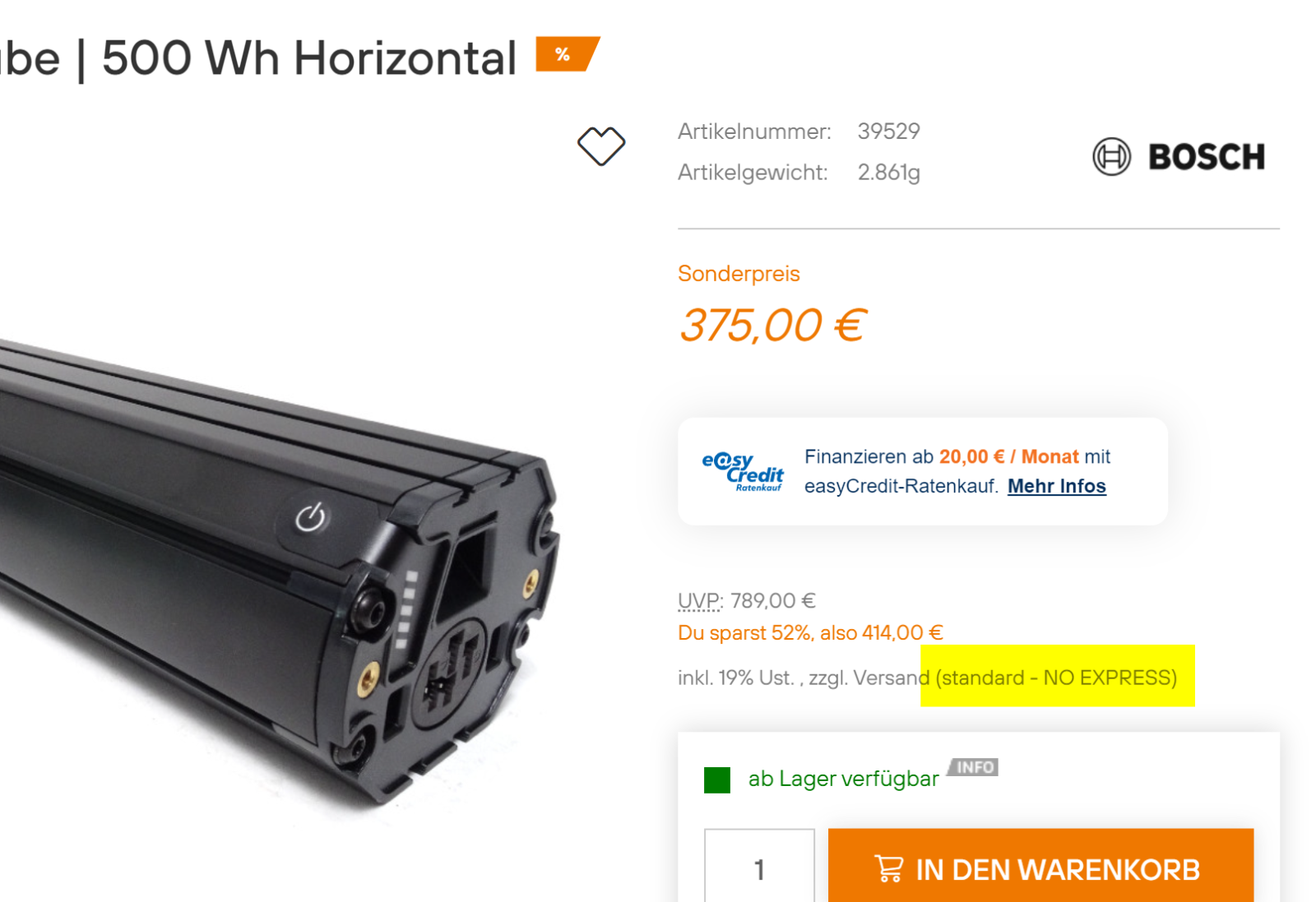Click the UVP abbreviation label
The image size is (1316, 902).
(x=699, y=601)
